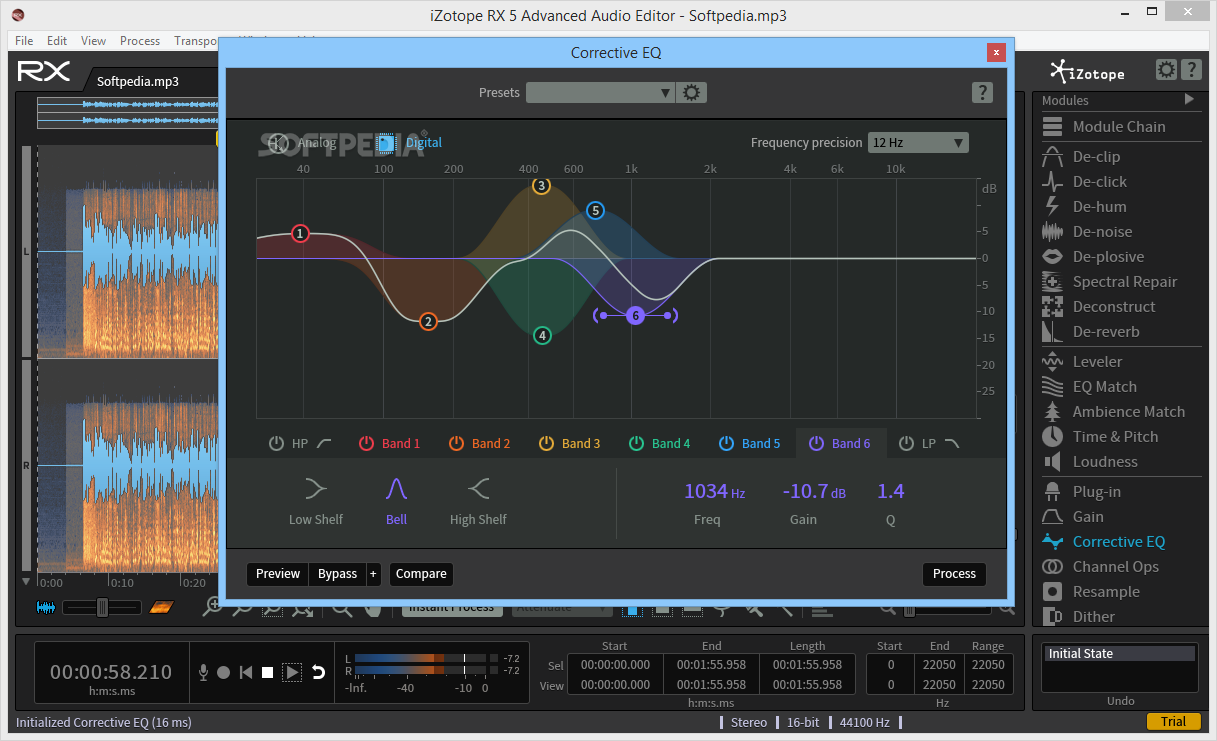Toggle the HP filter power button
Viewport: 1217px width, 741px height.
pos(277,443)
